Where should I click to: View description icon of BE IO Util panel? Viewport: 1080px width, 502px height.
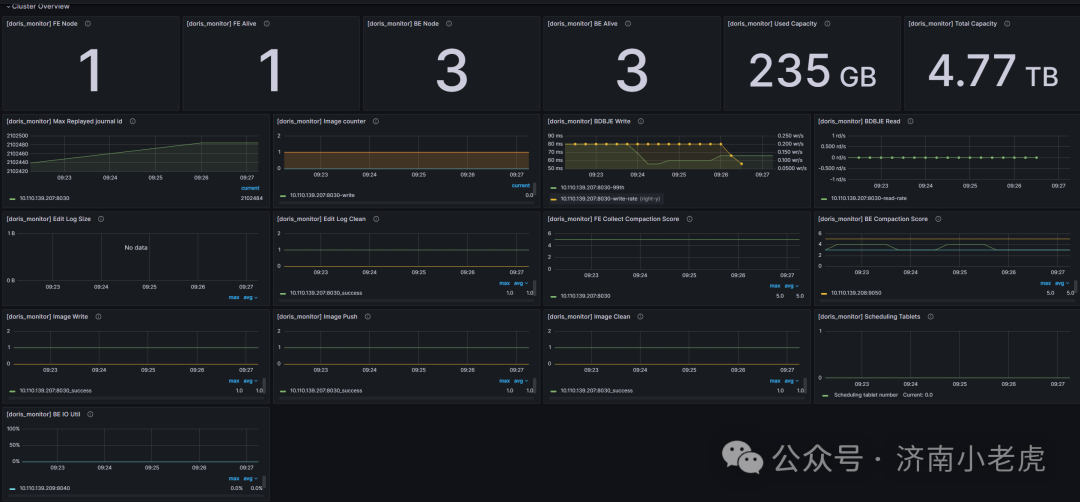click(90, 415)
